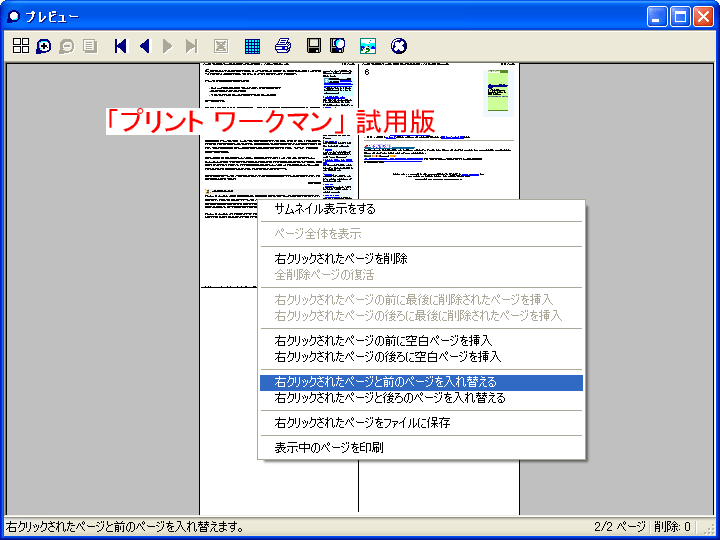This screenshot has height=540, width=720.
Task: Click the 削除: 0 status bar text
Action: click(x=672, y=527)
